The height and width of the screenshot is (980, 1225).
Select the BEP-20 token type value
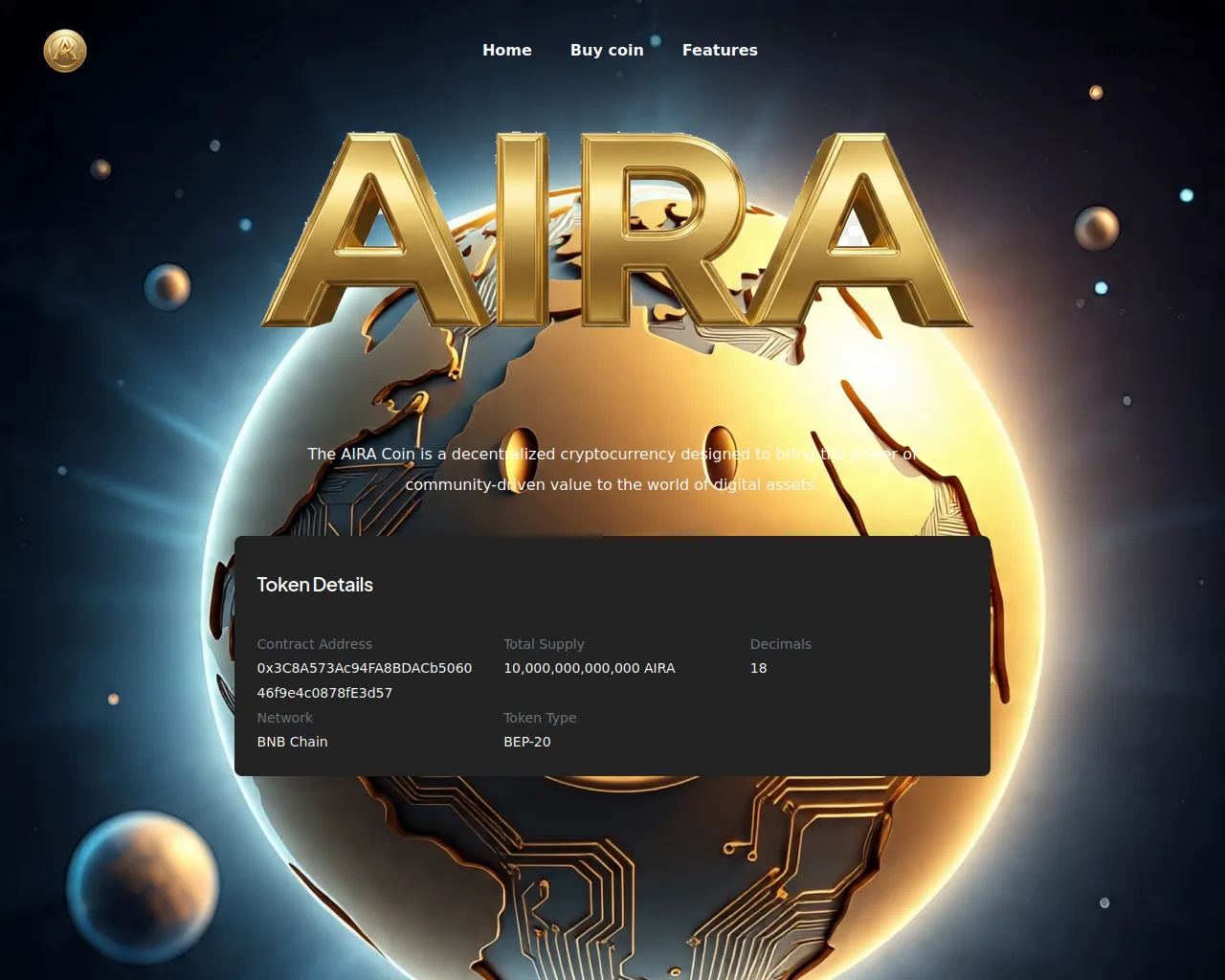[526, 742]
